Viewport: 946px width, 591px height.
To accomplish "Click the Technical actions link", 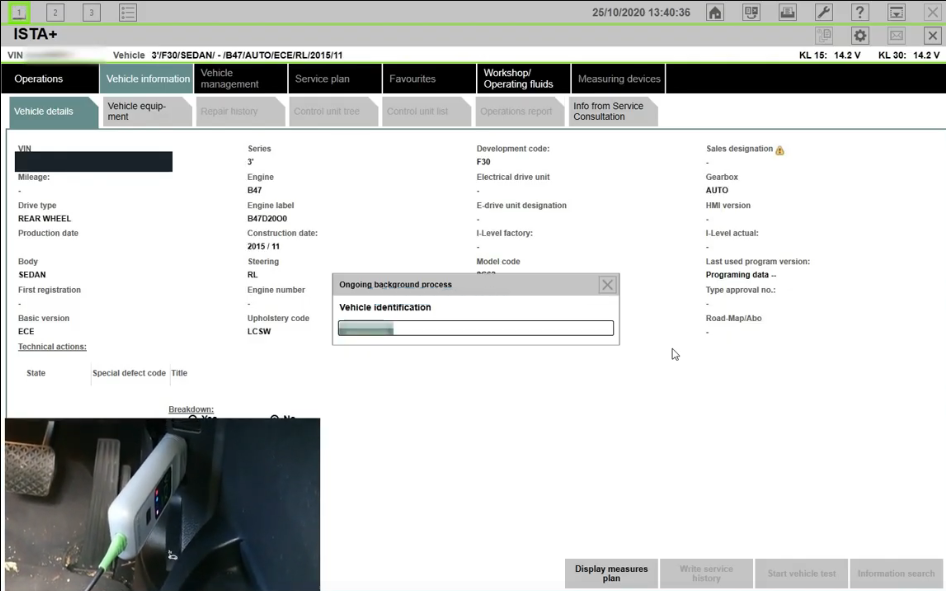I will click(x=52, y=347).
